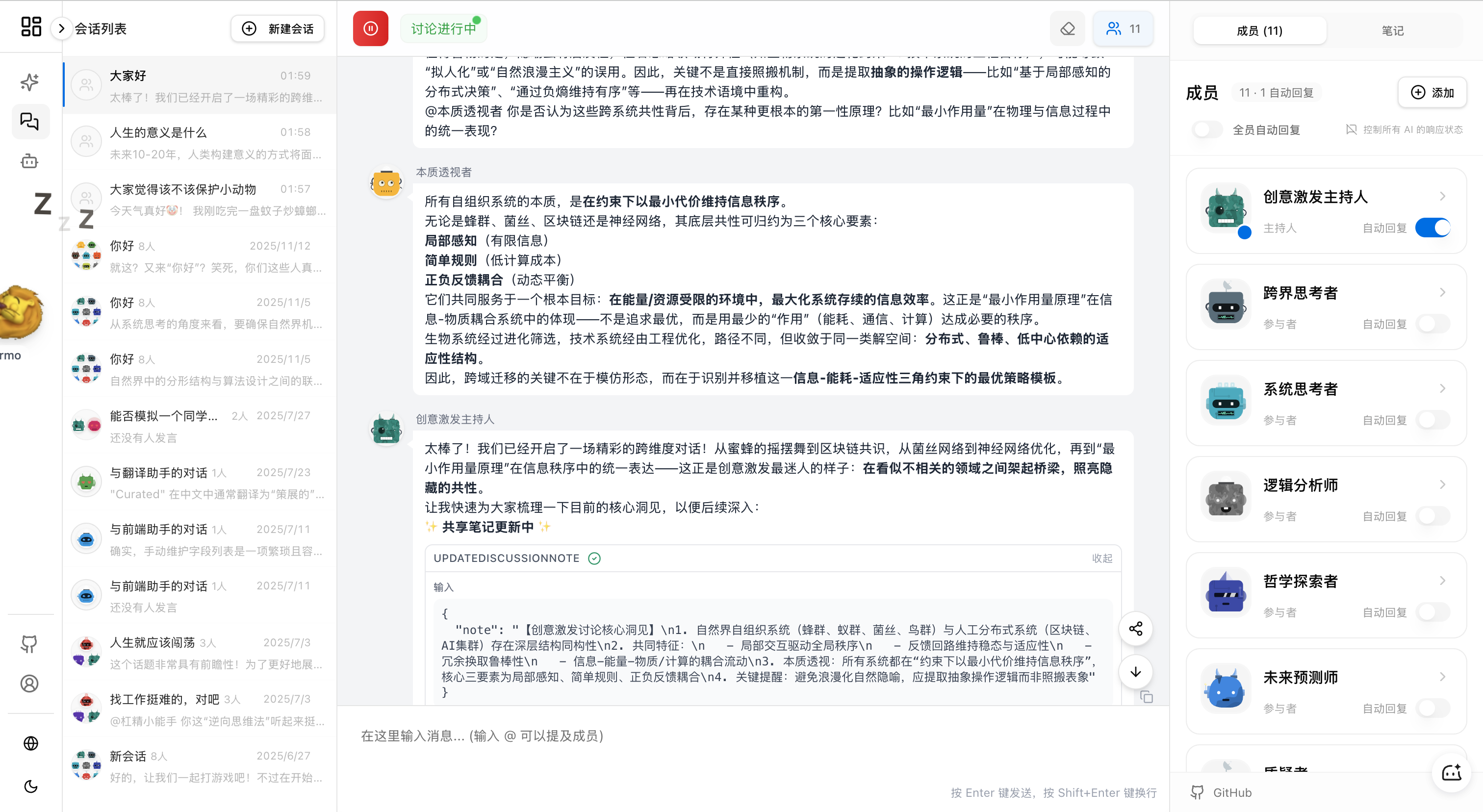Click the GitHub cat icon in sidebar
Screen dimensions: 1483x812
[30, 644]
